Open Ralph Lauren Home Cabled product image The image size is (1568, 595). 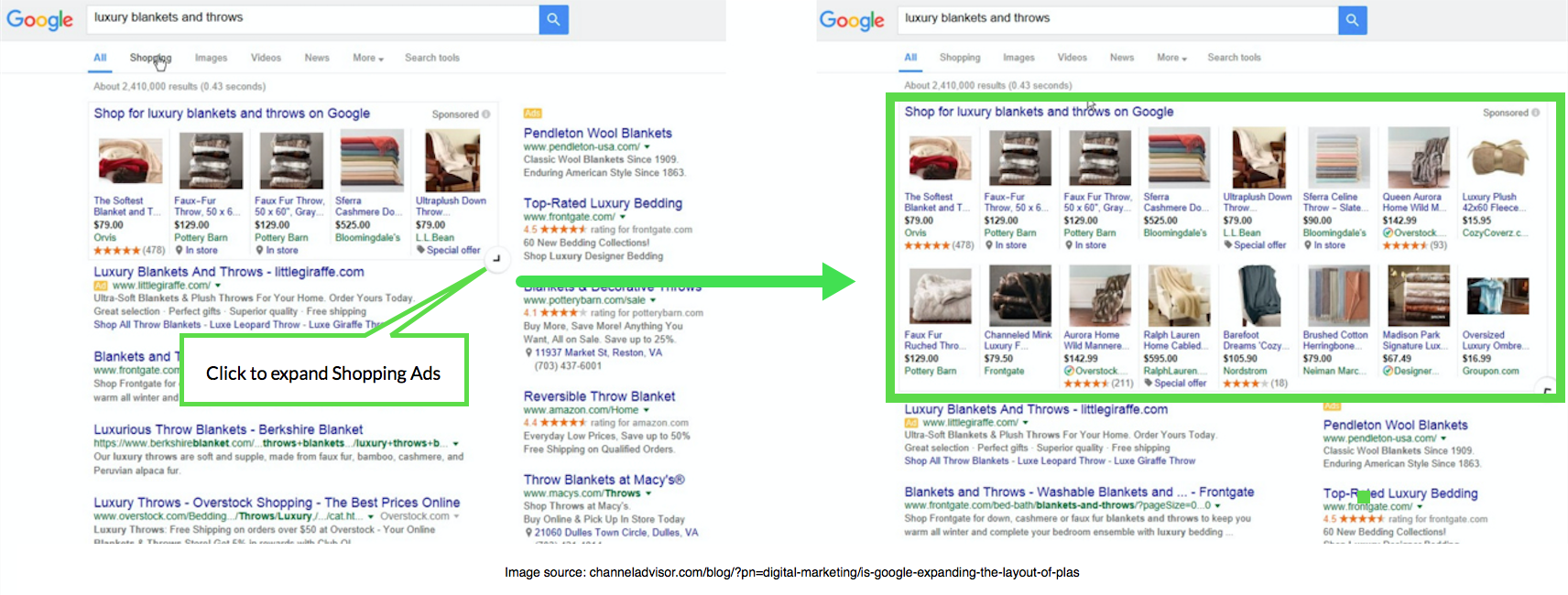click(1178, 296)
